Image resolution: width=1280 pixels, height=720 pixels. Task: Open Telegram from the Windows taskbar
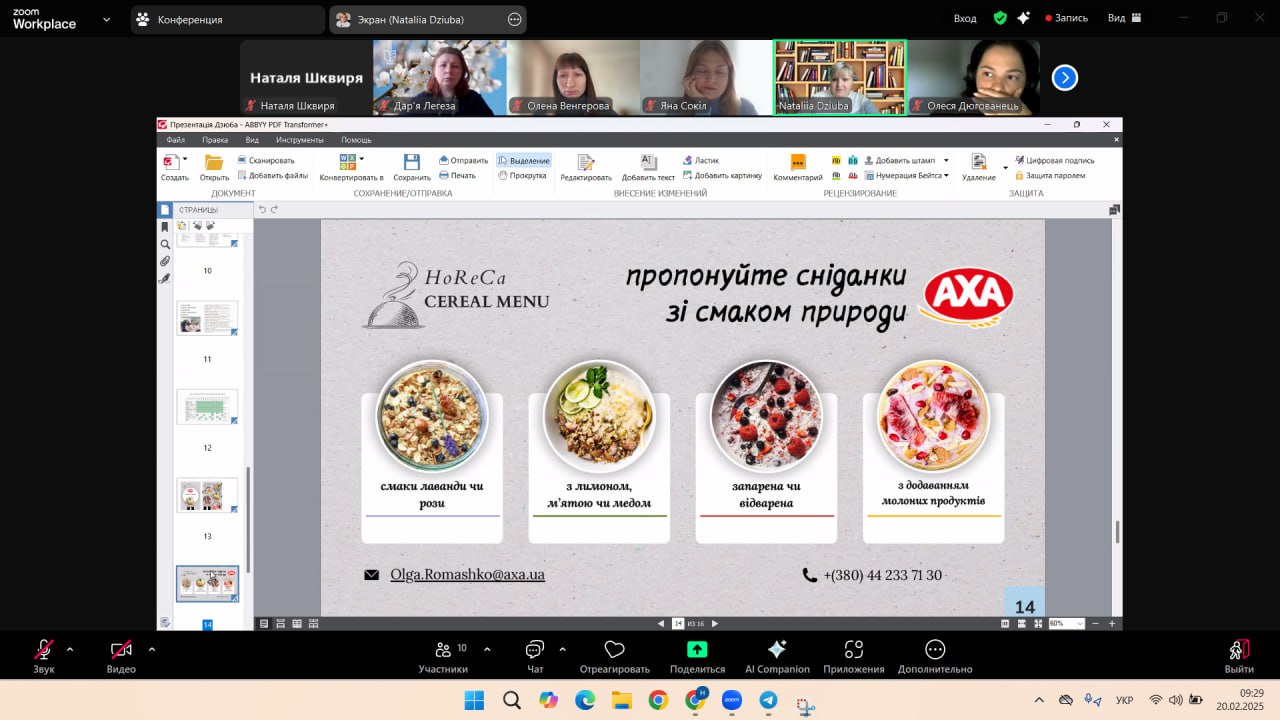768,700
